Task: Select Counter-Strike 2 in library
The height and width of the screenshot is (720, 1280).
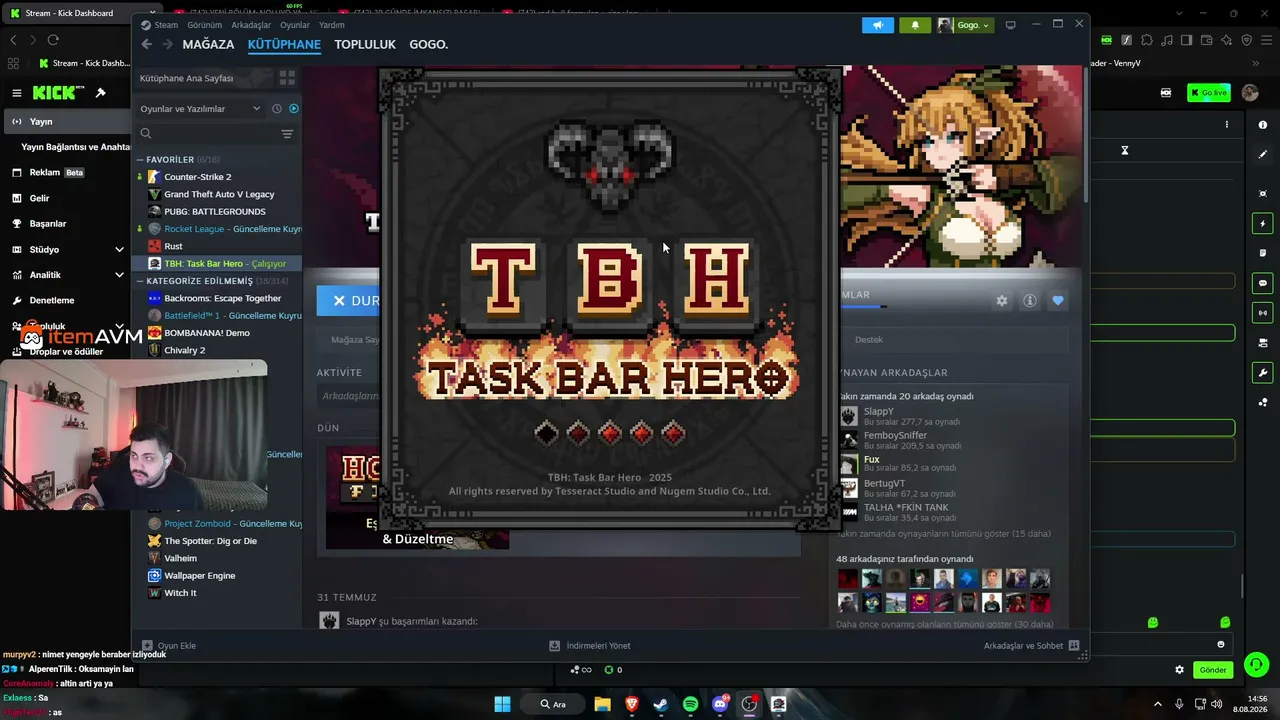Action: pos(197,177)
